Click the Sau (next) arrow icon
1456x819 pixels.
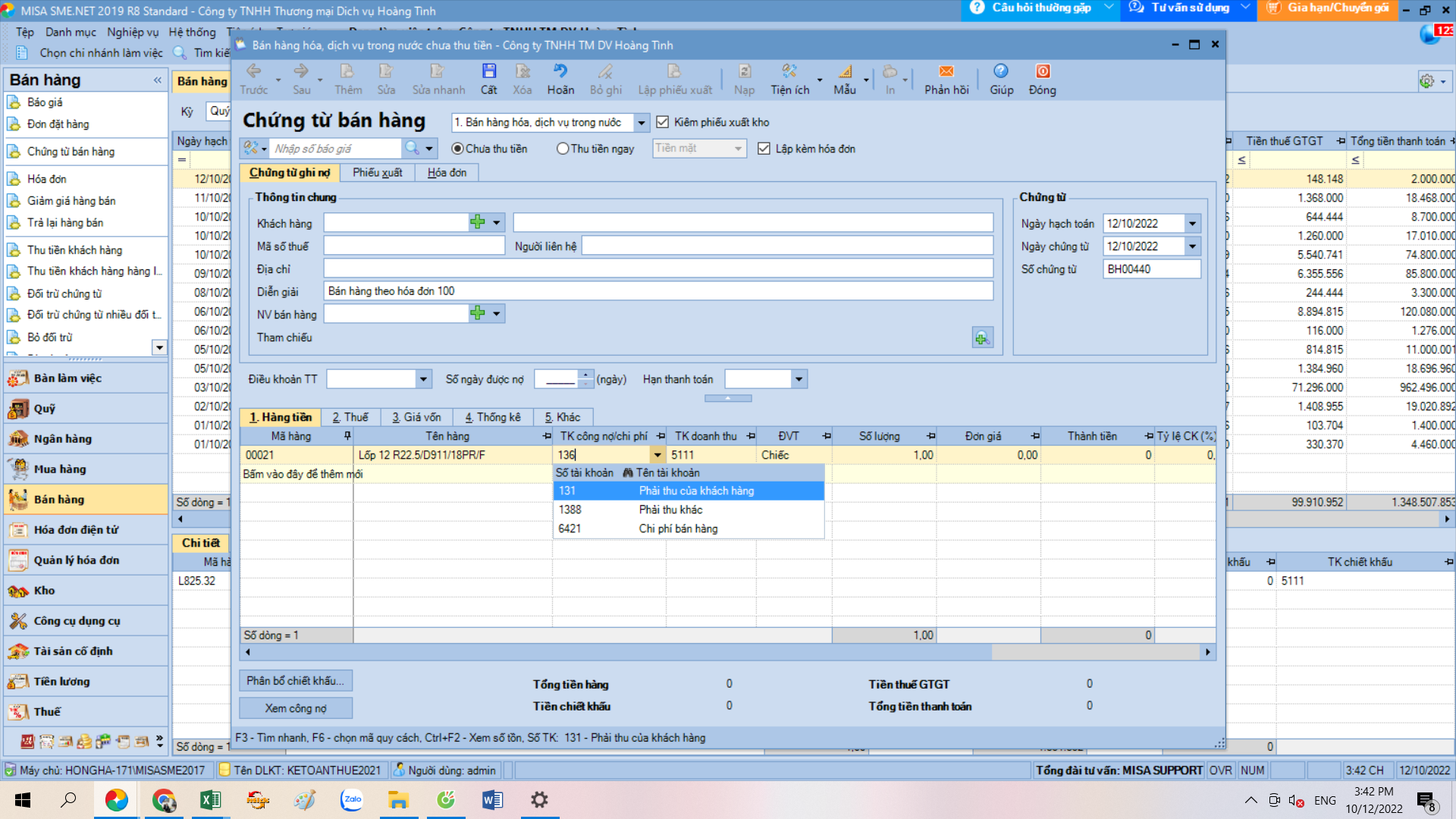tap(301, 71)
